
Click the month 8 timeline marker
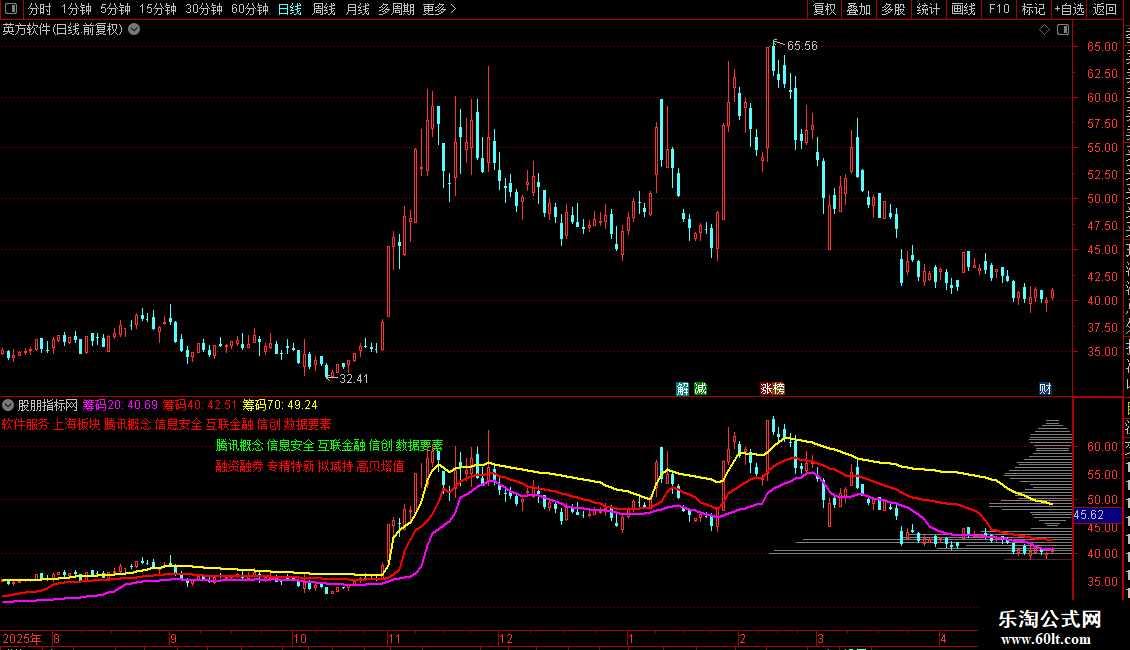(x=56, y=638)
